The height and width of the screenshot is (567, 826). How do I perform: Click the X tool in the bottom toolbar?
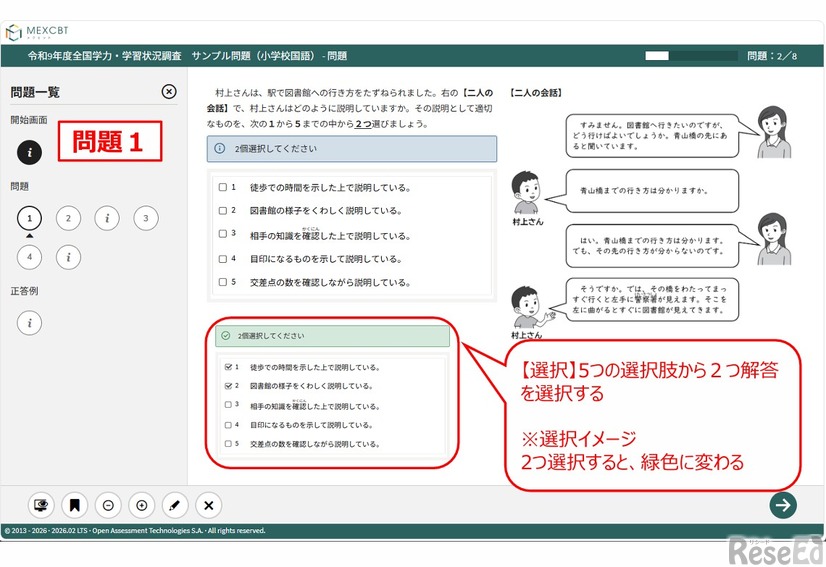tap(209, 505)
